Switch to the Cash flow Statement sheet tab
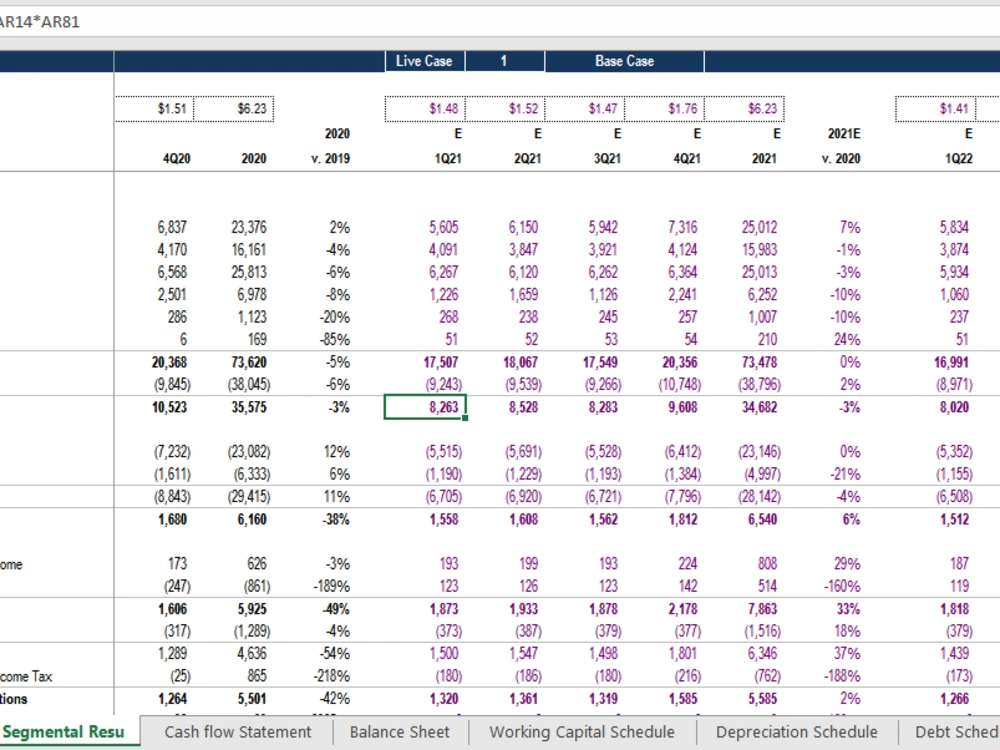This screenshot has width=1000, height=750. [237, 732]
